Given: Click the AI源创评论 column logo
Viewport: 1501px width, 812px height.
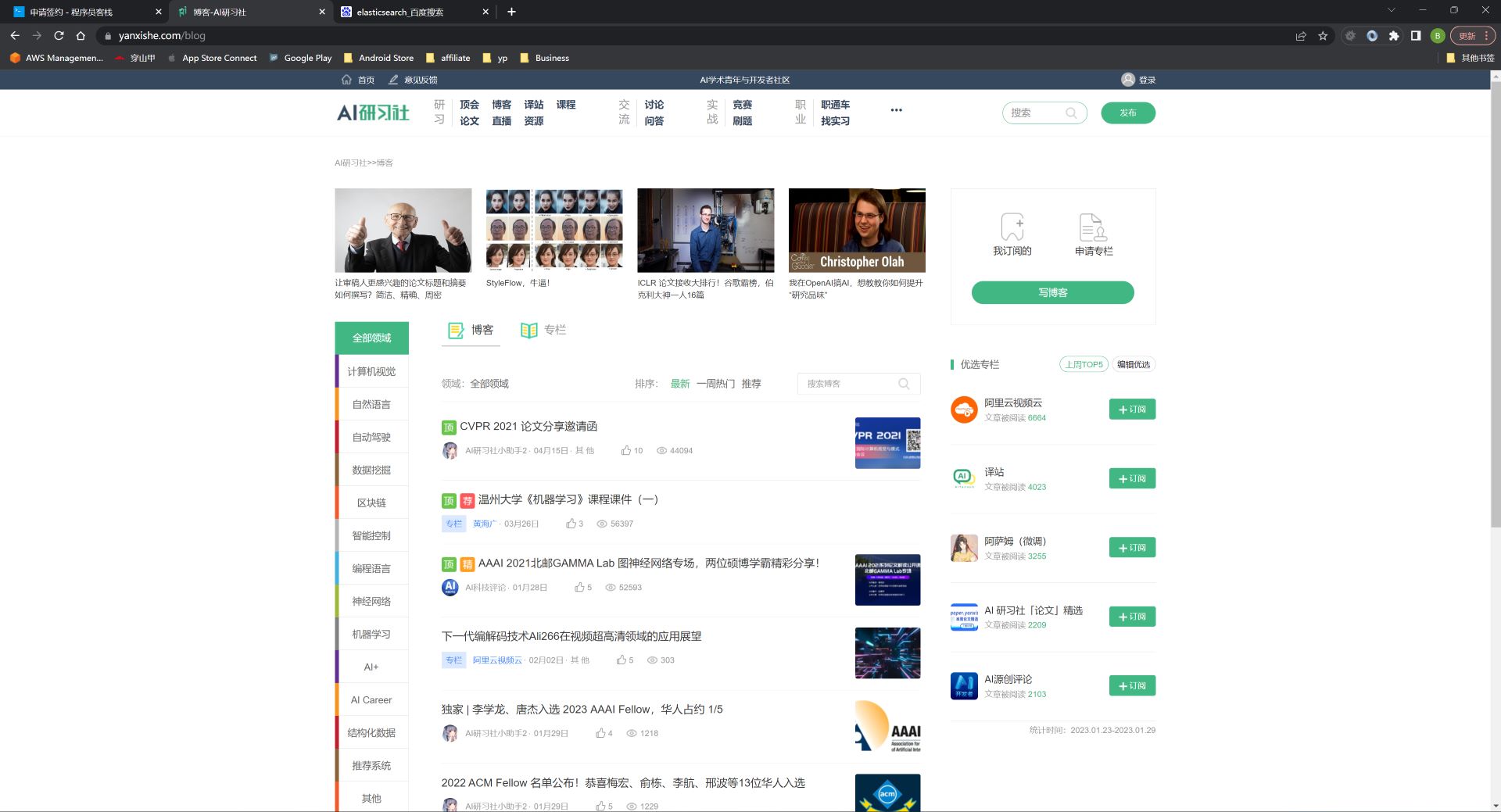Looking at the screenshot, I should 964,686.
